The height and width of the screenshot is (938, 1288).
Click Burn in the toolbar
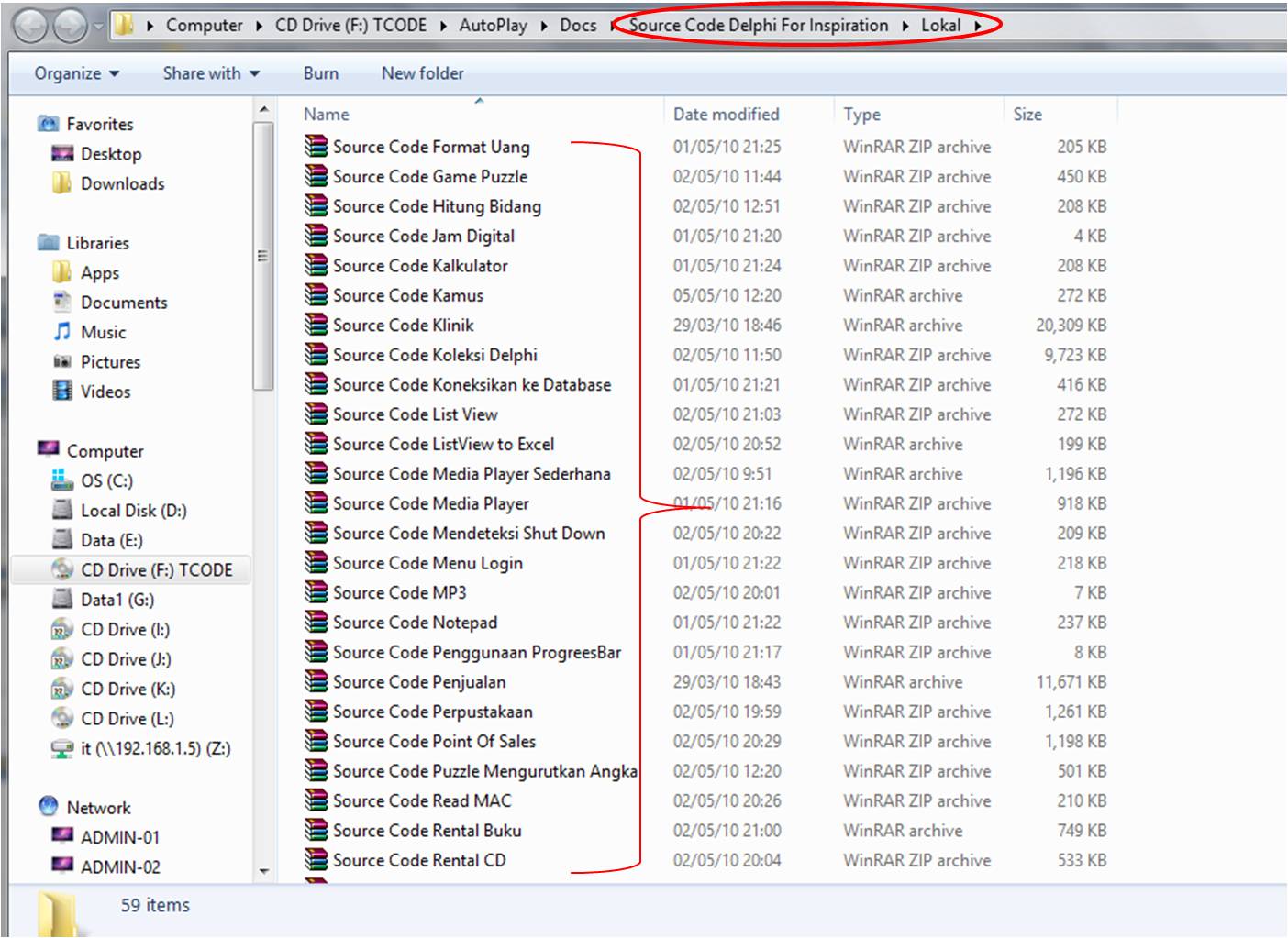[321, 72]
